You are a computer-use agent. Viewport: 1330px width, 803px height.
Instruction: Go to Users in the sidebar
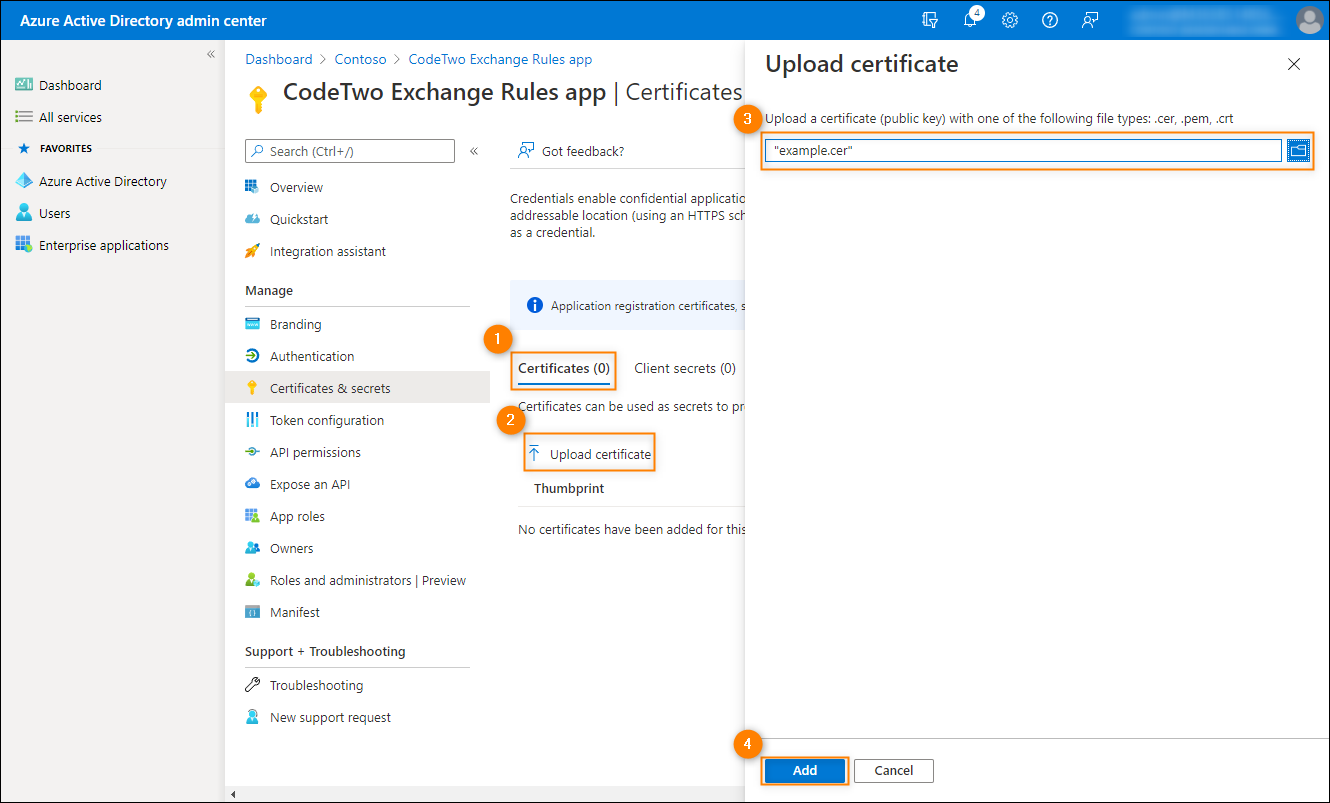point(55,213)
